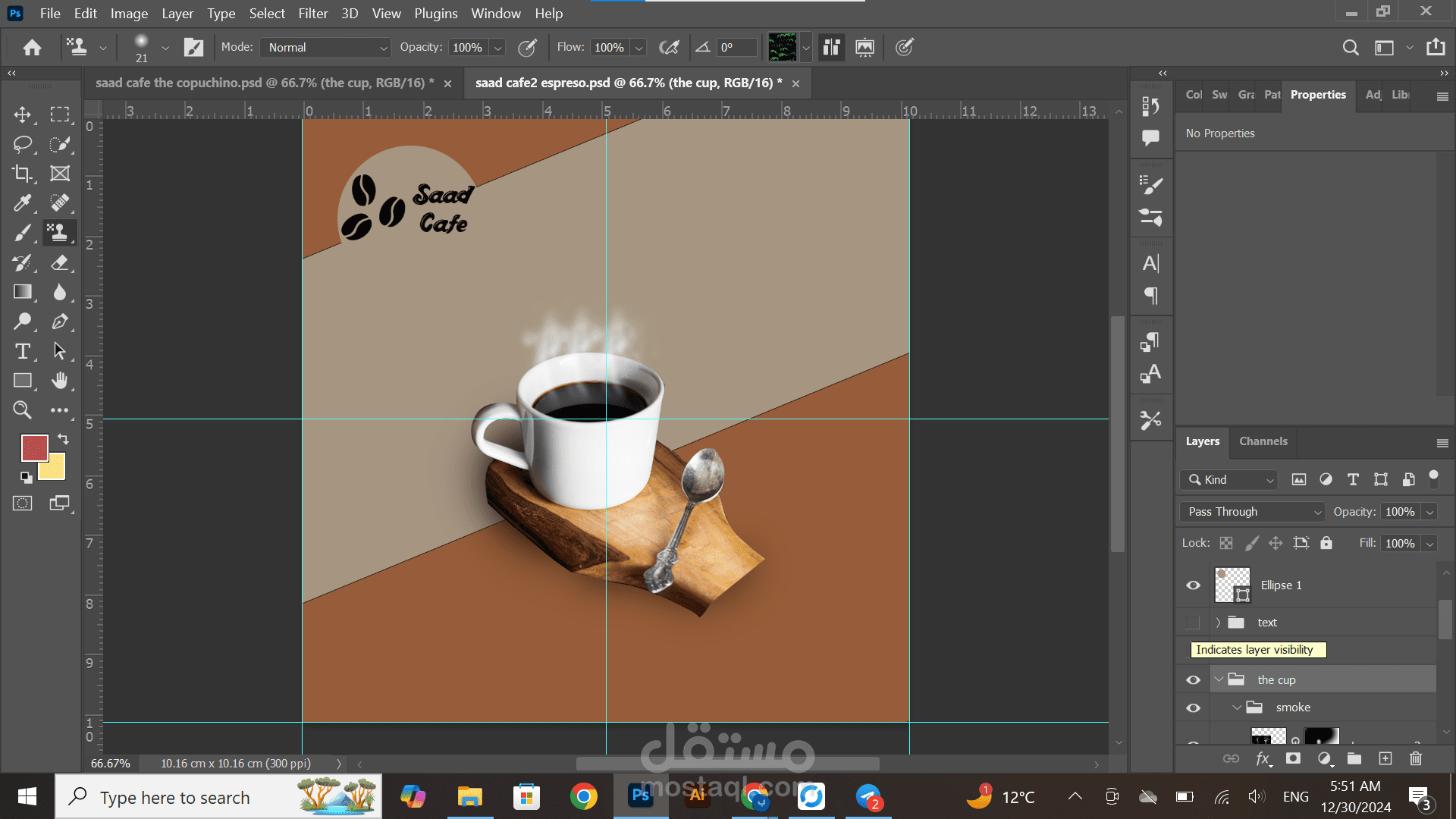The width and height of the screenshot is (1456, 819).
Task: Open the brush Mode dropdown
Action: click(x=325, y=47)
